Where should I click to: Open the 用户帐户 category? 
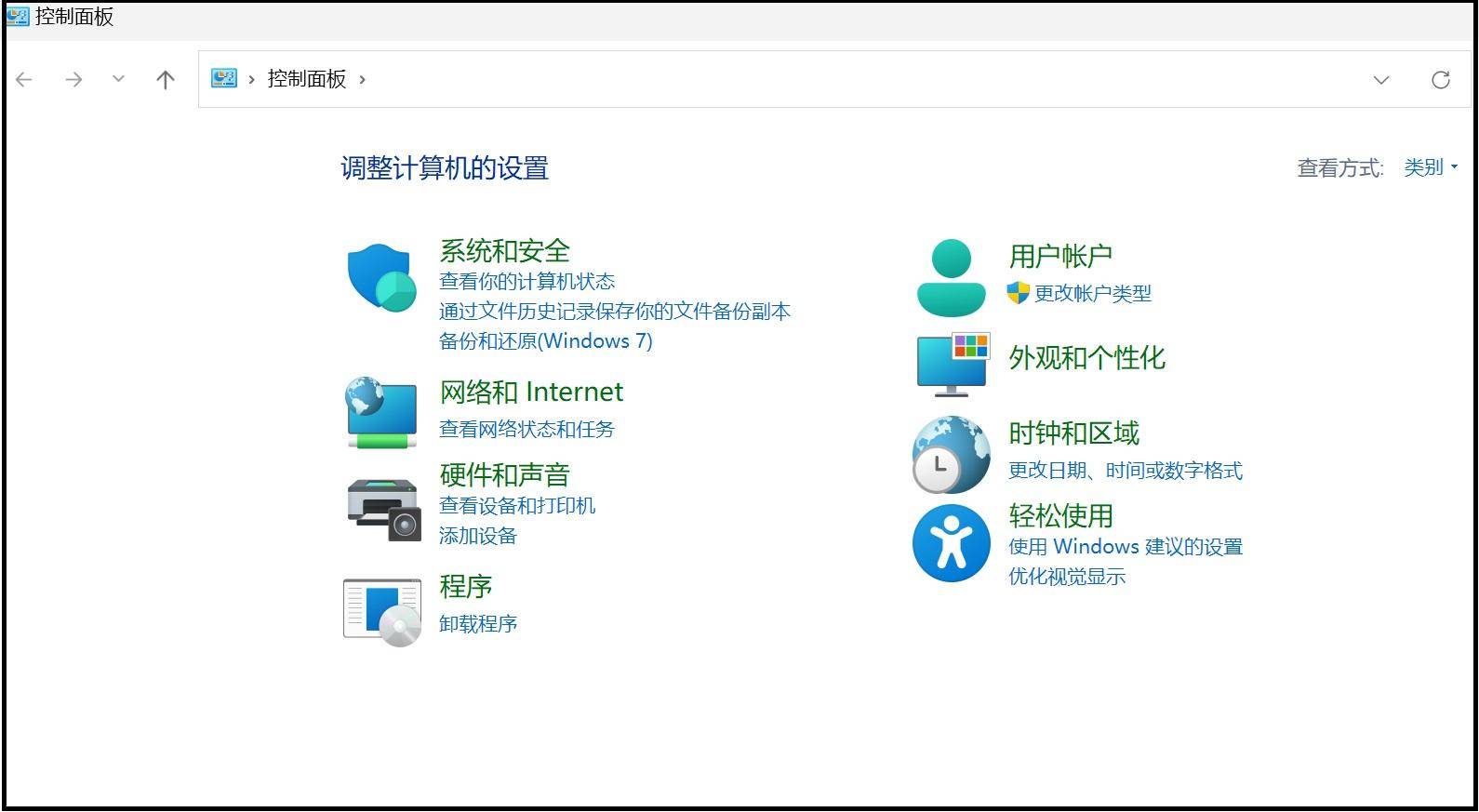coord(1060,255)
